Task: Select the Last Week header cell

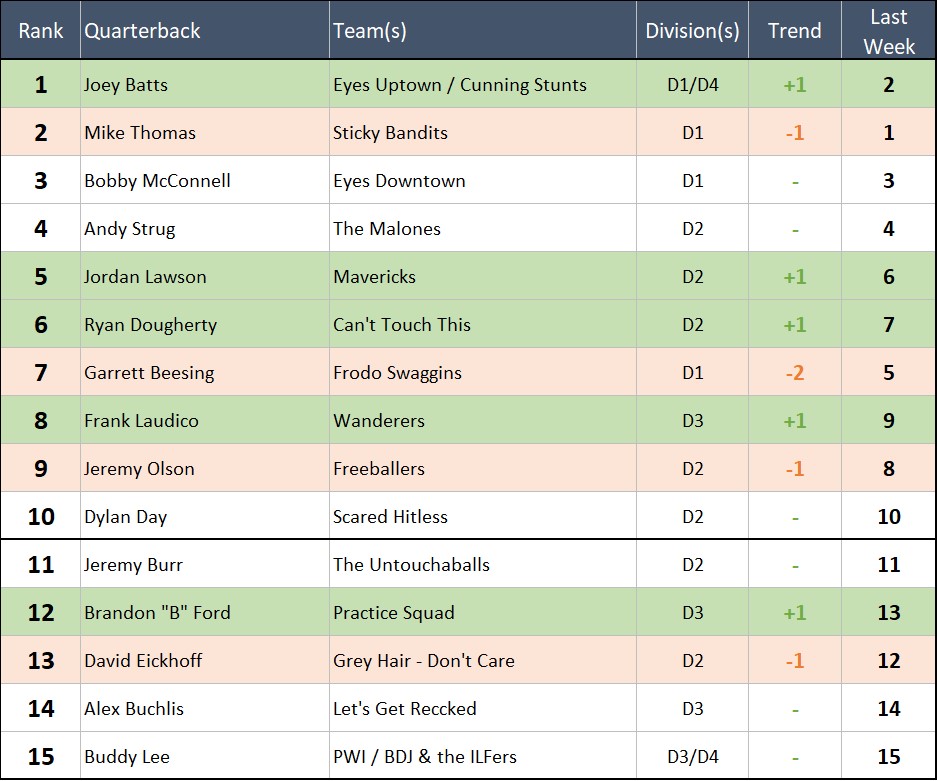Action: pos(888,31)
